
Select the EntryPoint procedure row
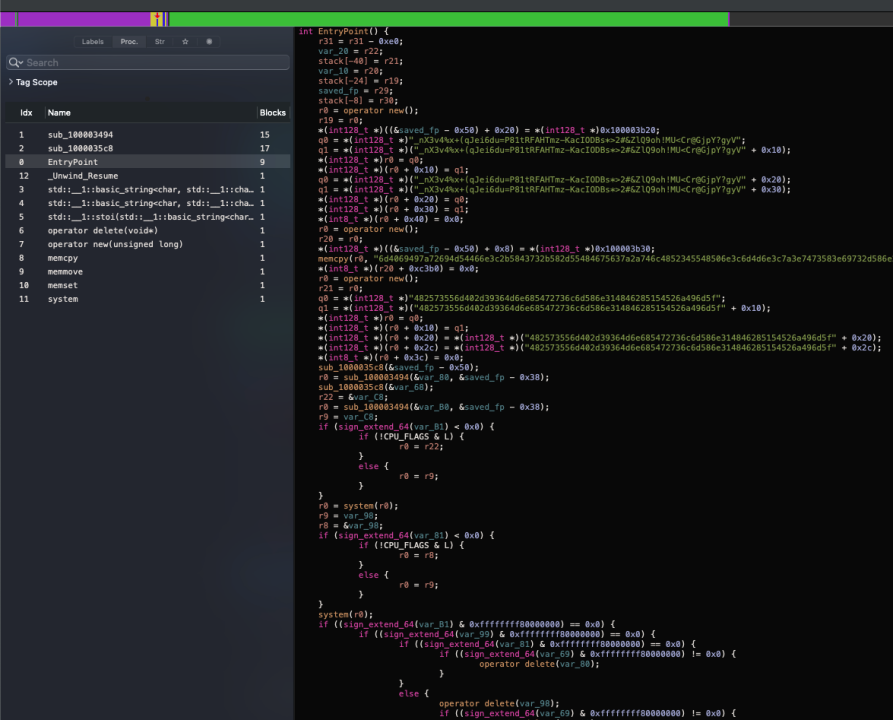[x=148, y=162]
